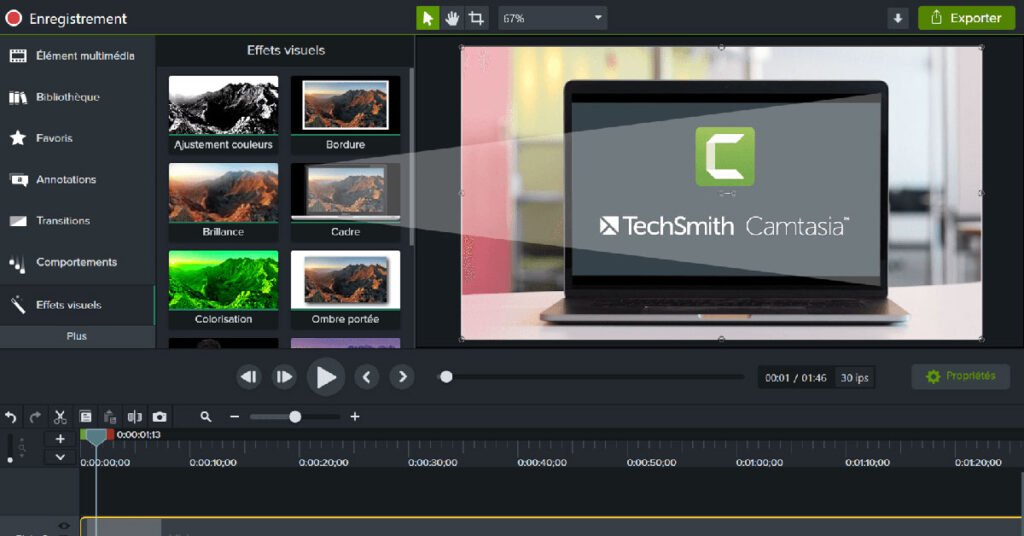Click the undo arrow icon

[x=10, y=417]
